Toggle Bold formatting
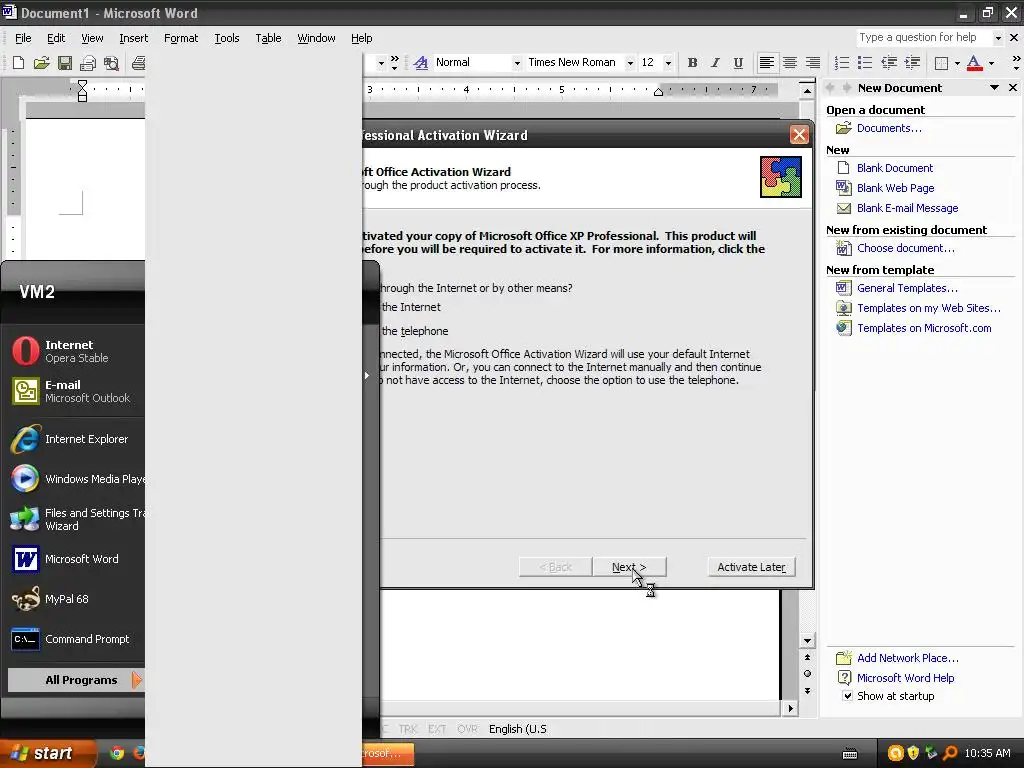Image resolution: width=1024 pixels, height=768 pixels. point(692,63)
